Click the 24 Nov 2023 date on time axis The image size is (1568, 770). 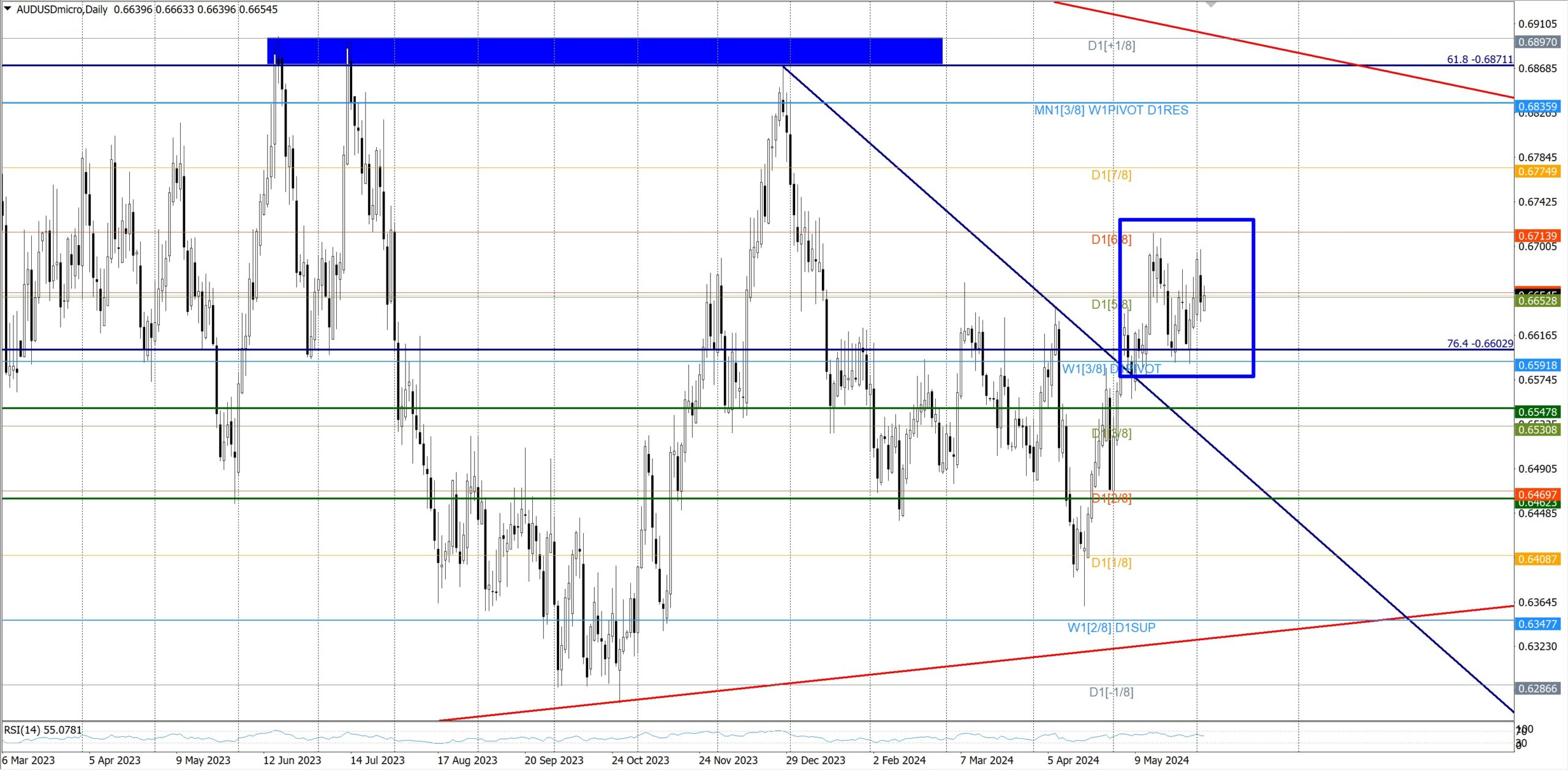click(728, 760)
